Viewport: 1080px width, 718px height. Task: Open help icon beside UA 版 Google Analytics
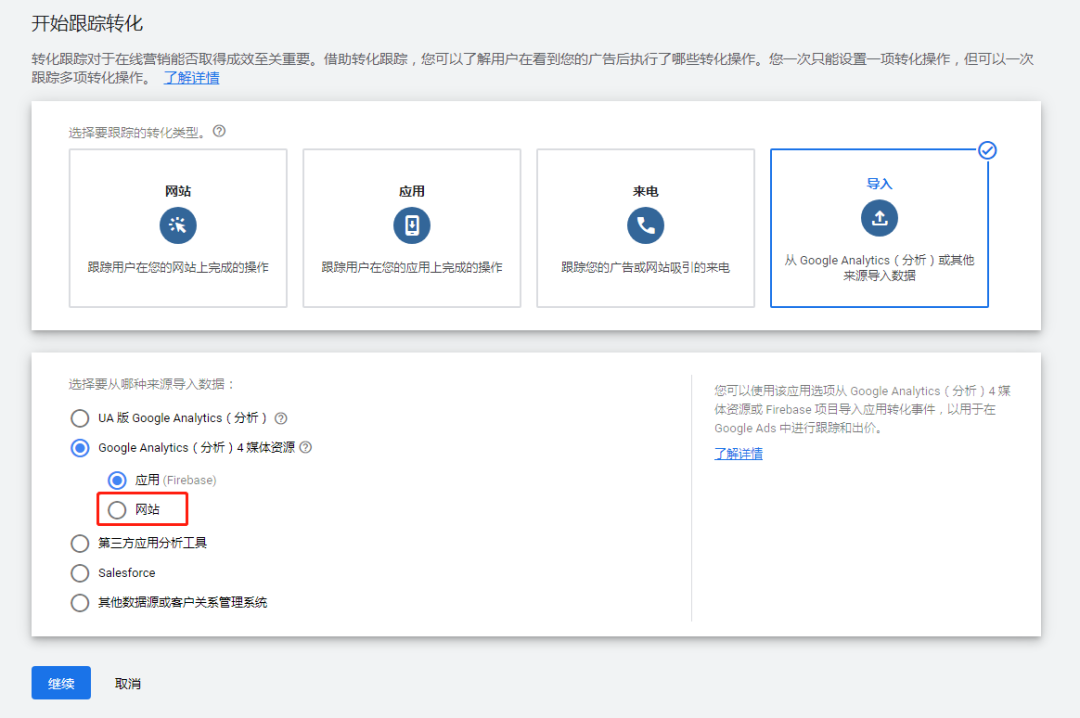(281, 418)
